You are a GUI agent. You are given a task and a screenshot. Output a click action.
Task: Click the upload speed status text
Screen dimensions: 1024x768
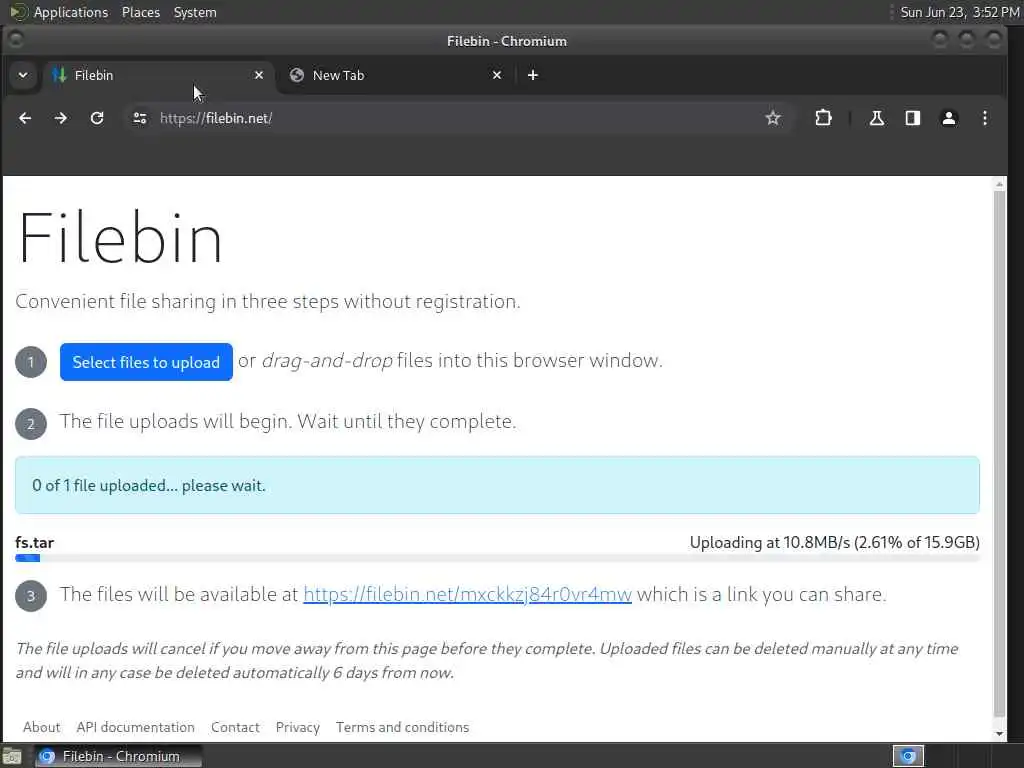click(835, 542)
